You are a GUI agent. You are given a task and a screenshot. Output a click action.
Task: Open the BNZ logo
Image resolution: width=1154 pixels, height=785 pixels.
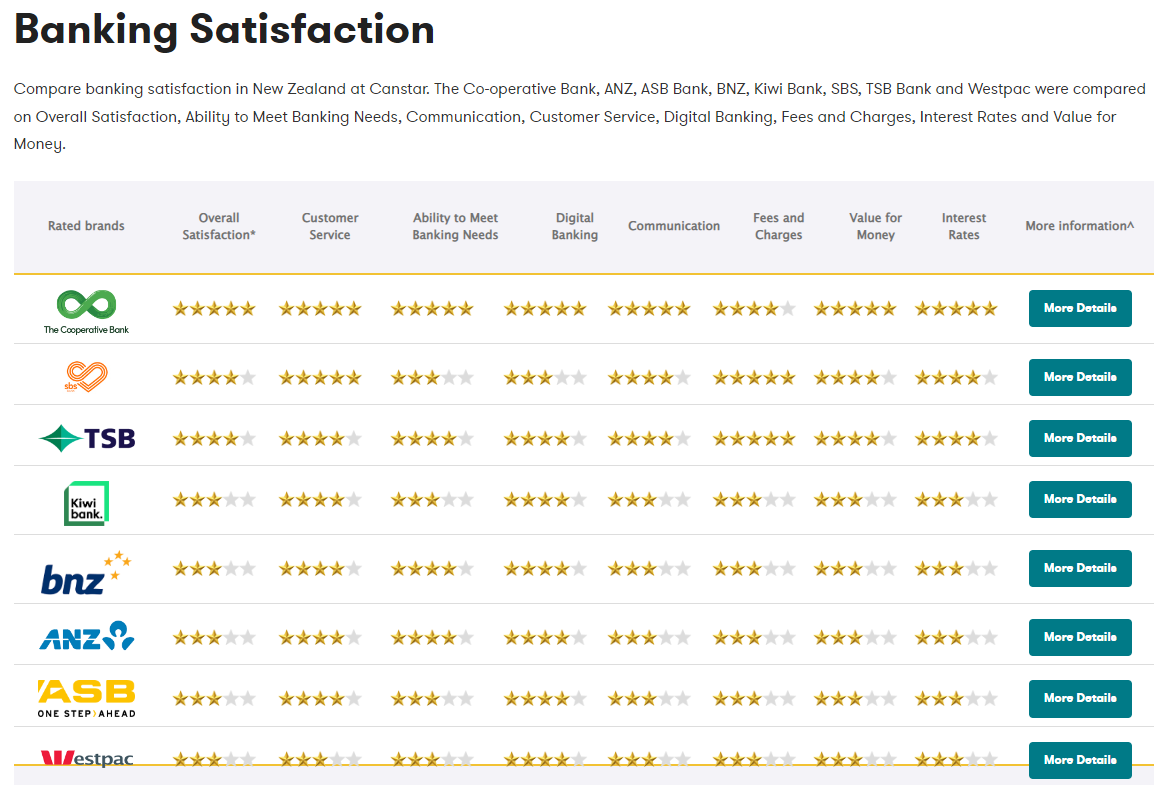click(x=86, y=572)
